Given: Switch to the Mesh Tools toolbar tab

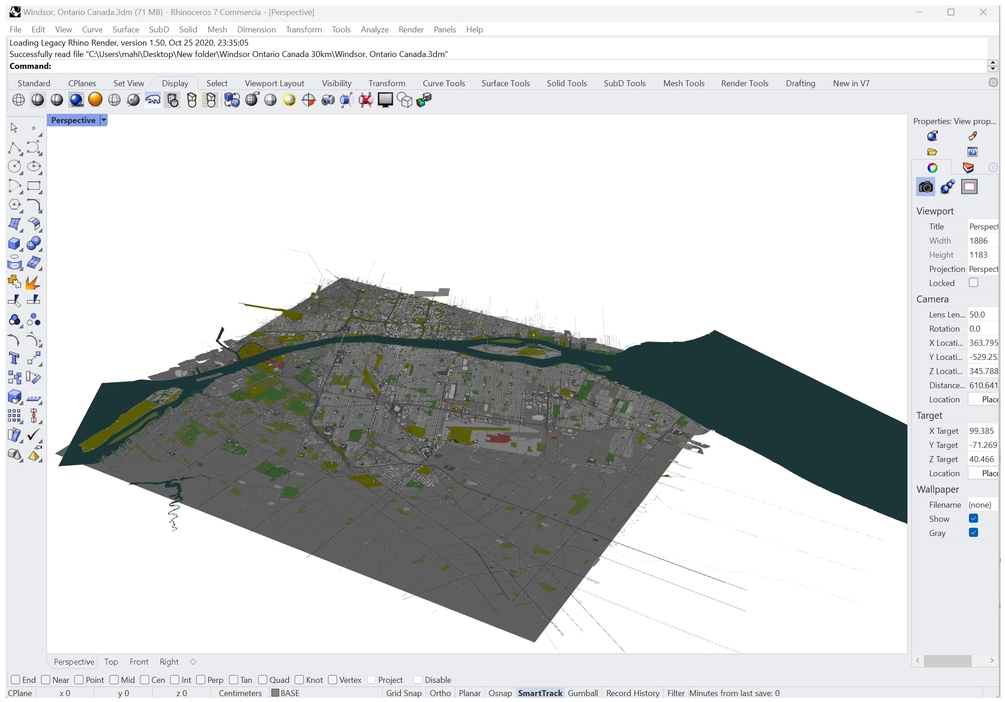Looking at the screenshot, I should click(x=683, y=83).
